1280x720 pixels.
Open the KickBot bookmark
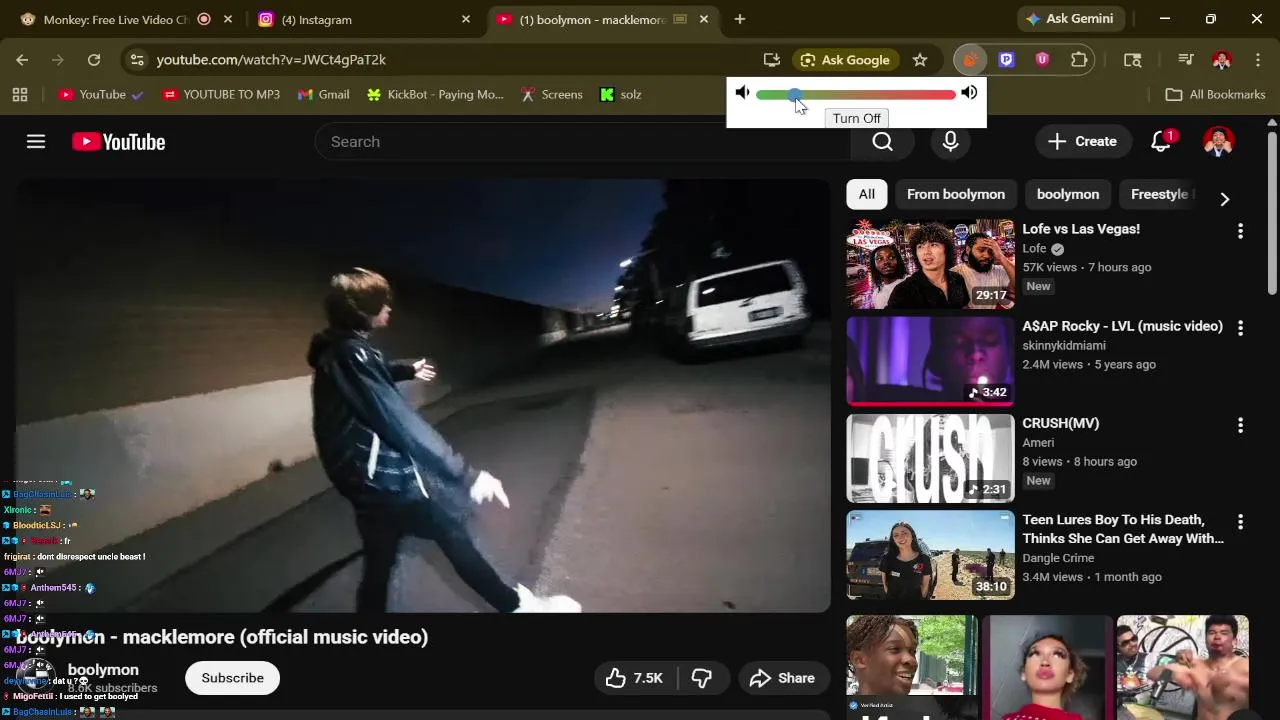435,94
